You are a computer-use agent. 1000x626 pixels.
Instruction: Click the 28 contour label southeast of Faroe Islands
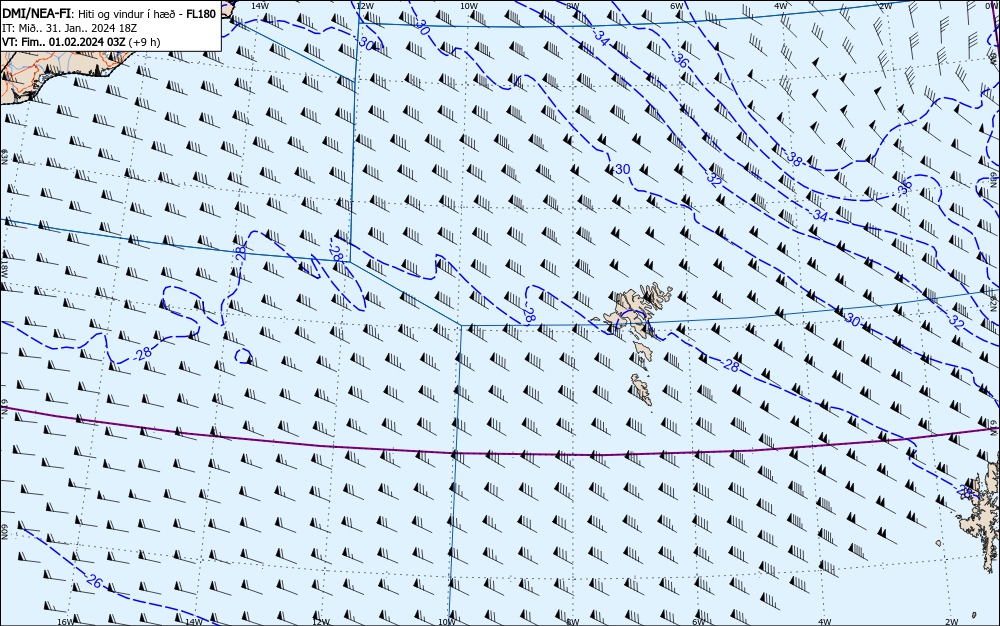(732, 366)
